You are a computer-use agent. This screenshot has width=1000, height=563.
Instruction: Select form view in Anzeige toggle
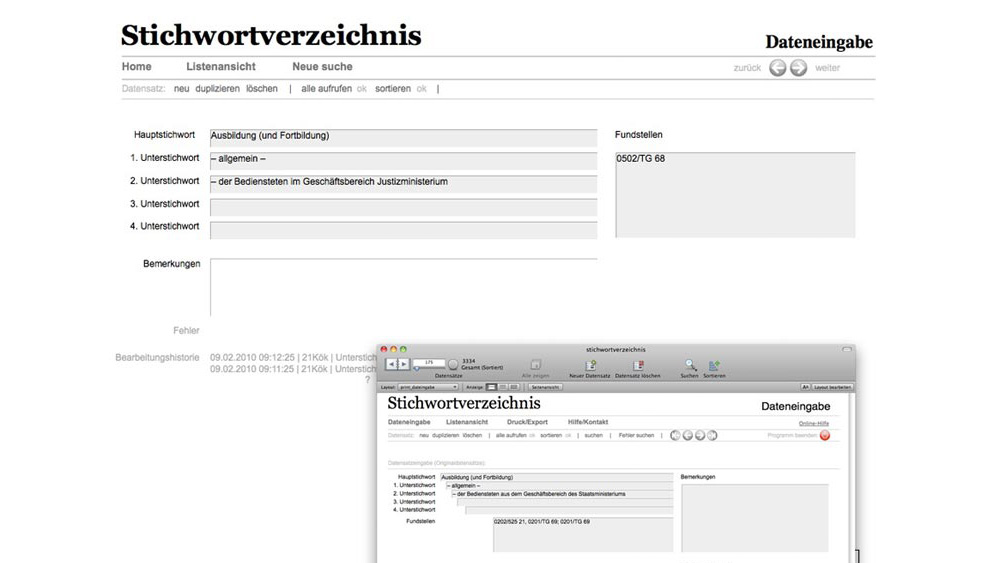point(491,386)
